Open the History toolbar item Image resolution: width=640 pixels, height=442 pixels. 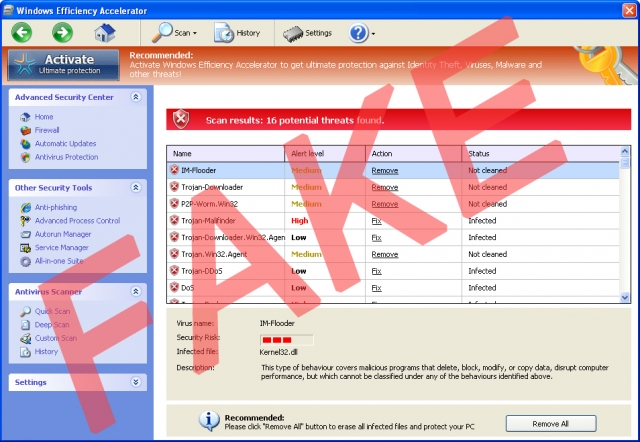coord(237,33)
